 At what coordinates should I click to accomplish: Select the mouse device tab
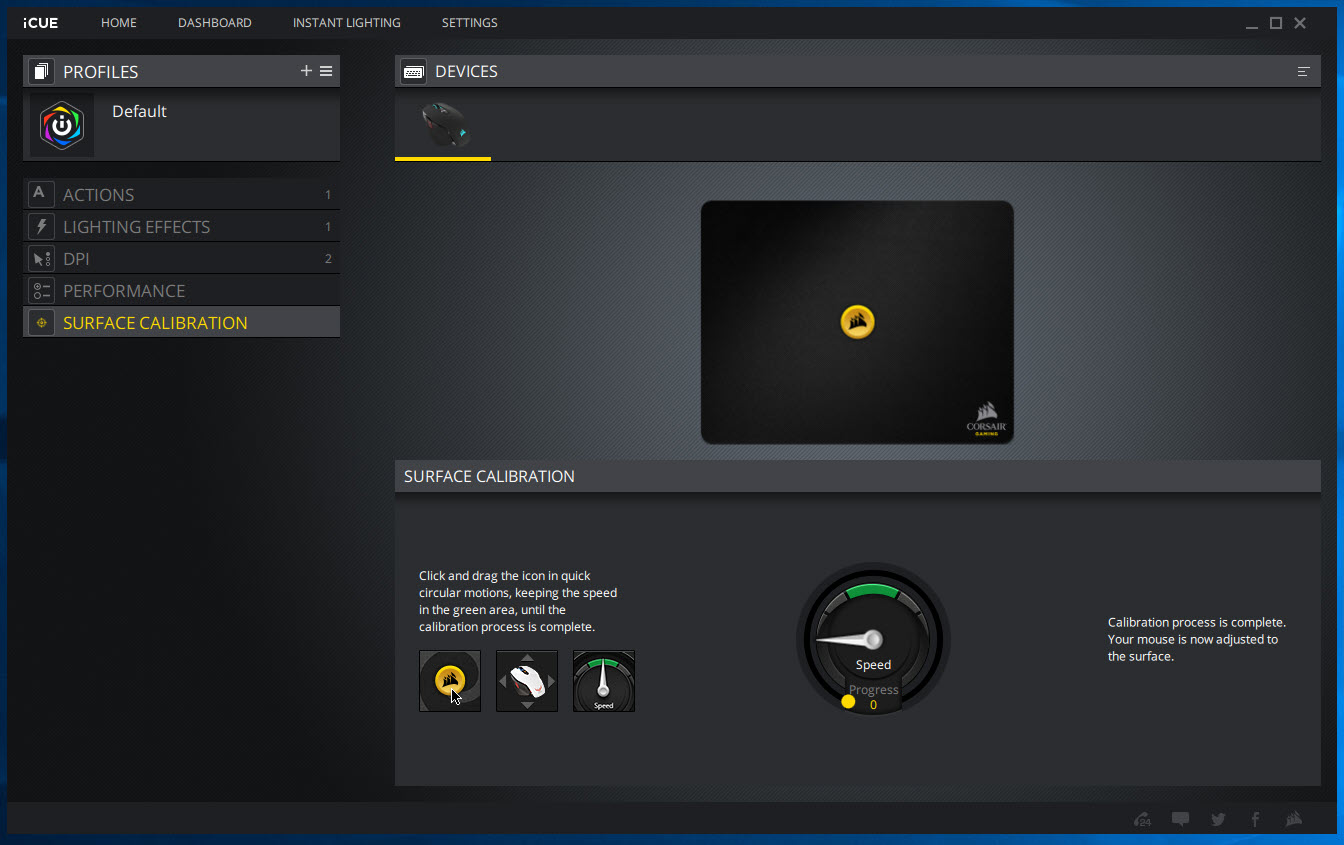pyautogui.click(x=443, y=126)
